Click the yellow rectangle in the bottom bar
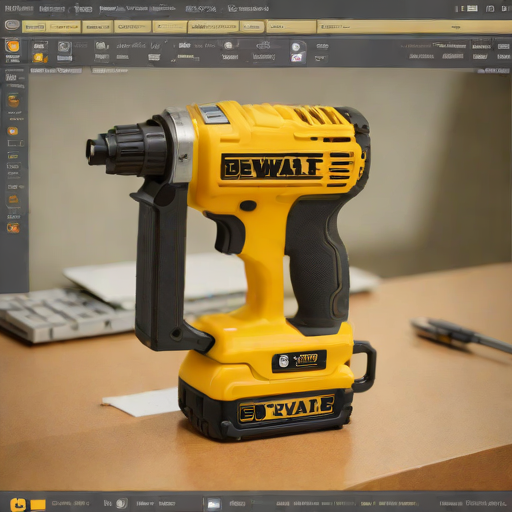This screenshot has height=512, width=512. pos(38,504)
